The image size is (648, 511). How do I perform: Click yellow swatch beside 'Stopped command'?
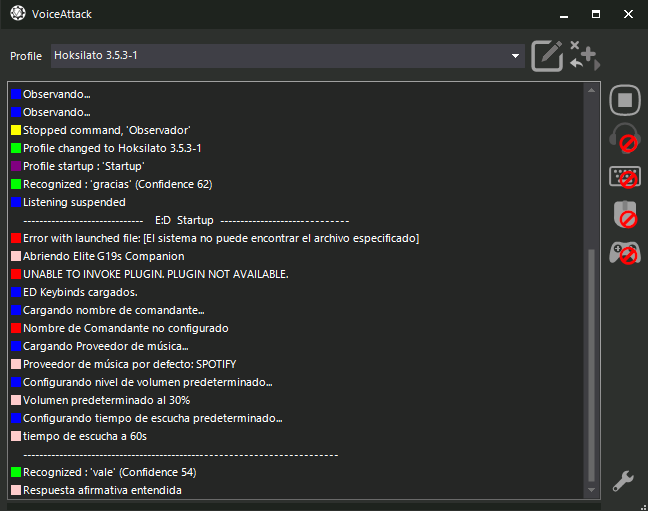16,130
